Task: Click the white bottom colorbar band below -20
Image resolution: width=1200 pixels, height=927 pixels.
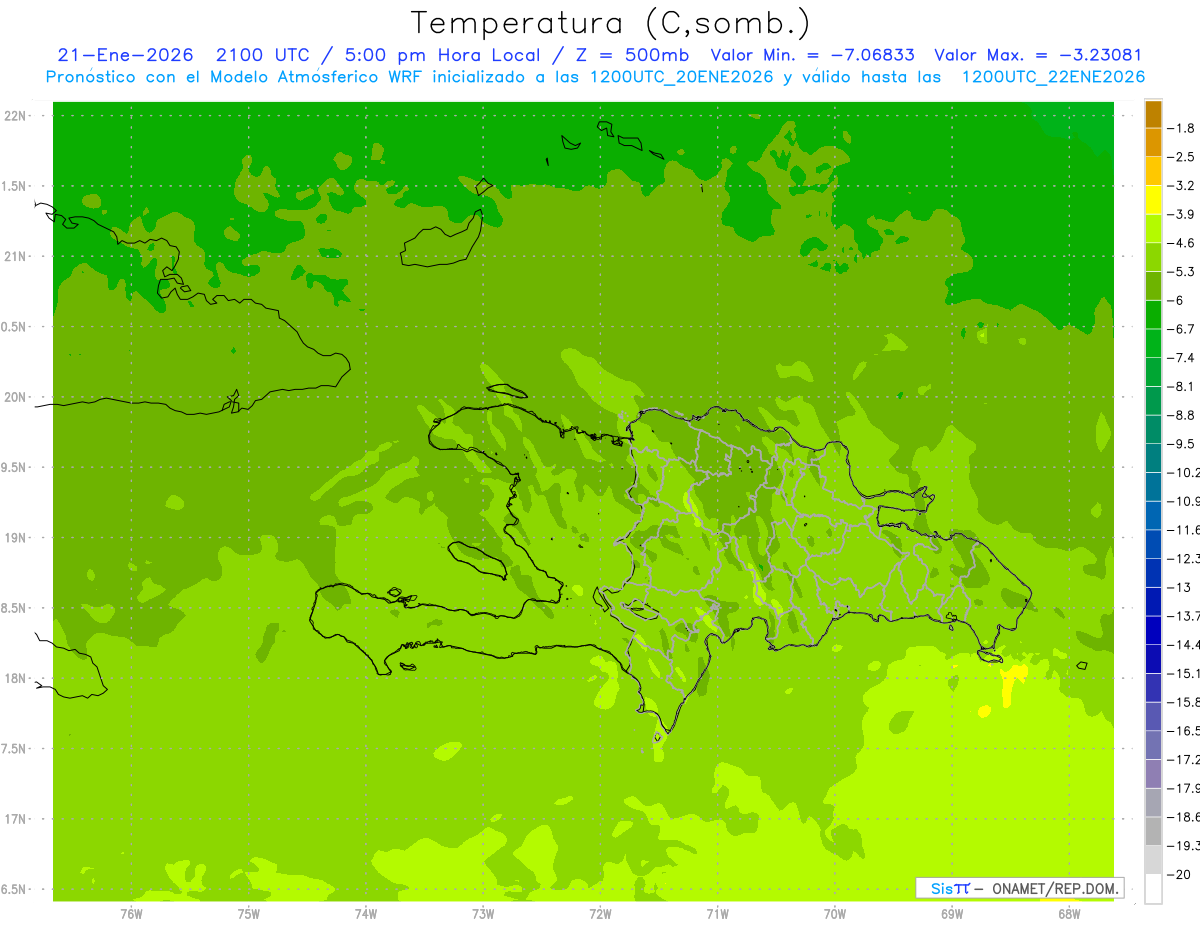Action: (x=1153, y=888)
